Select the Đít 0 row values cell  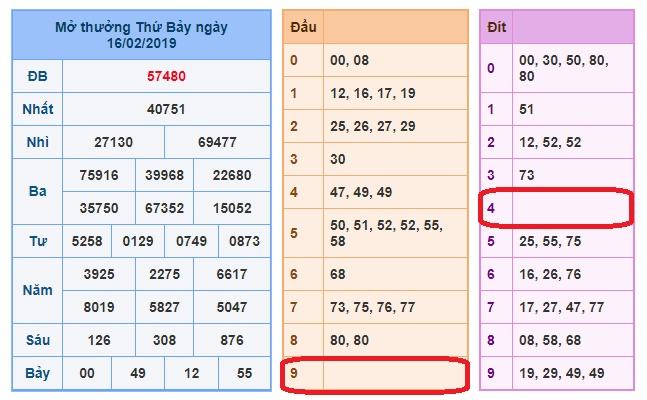pyautogui.click(x=572, y=69)
